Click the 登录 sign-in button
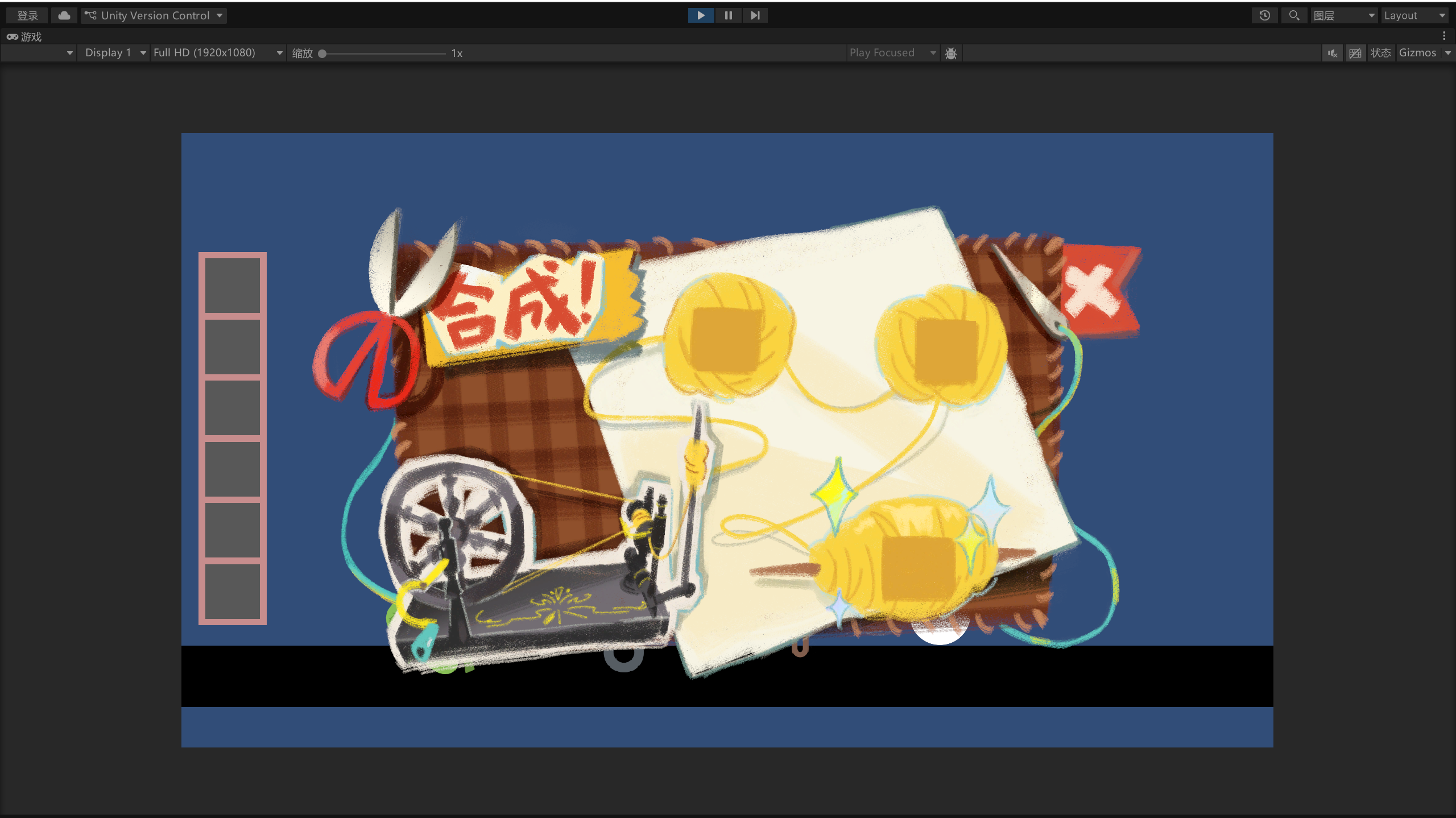This screenshot has width=1456, height=818. tap(27, 15)
